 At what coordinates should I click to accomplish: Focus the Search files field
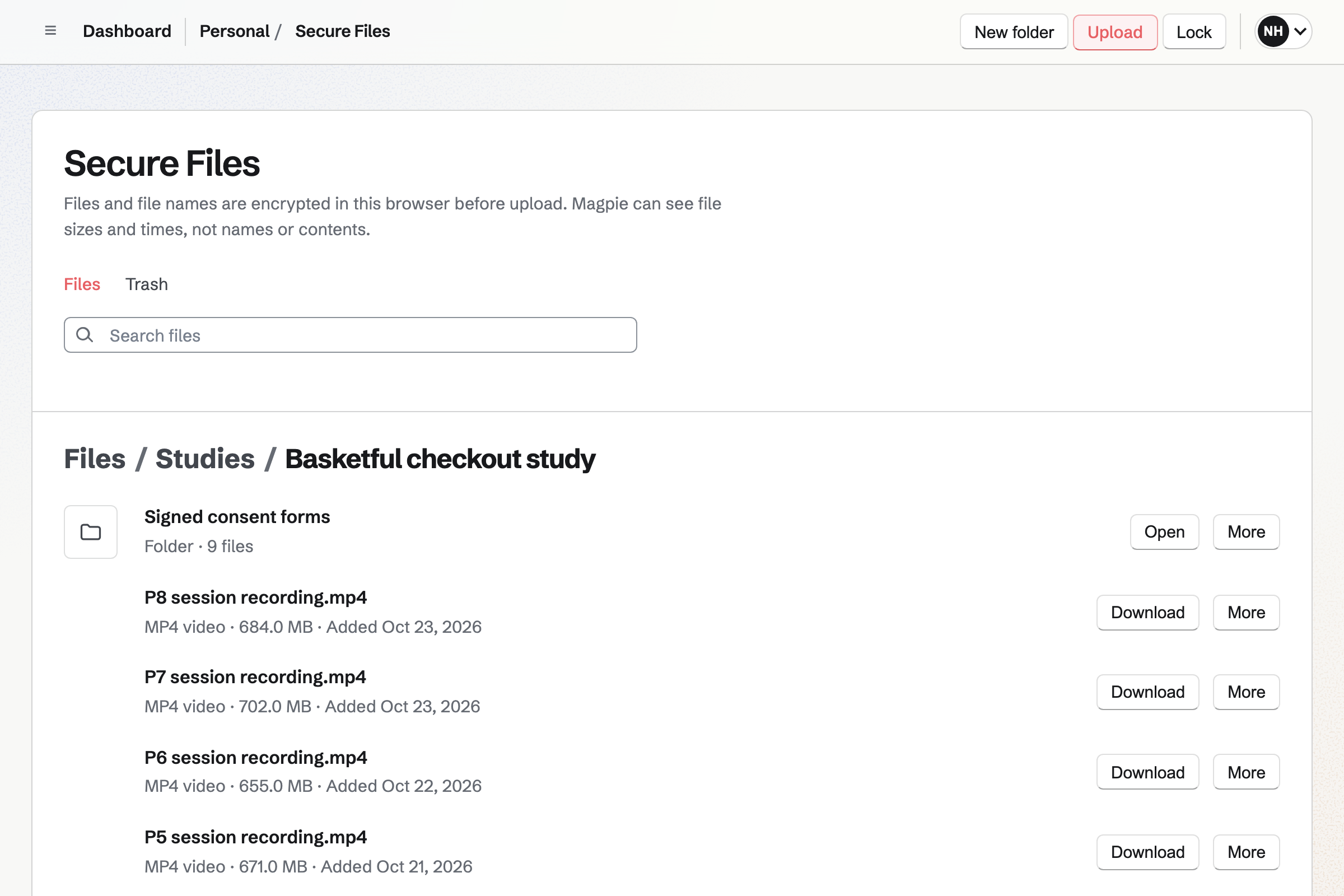click(351, 335)
